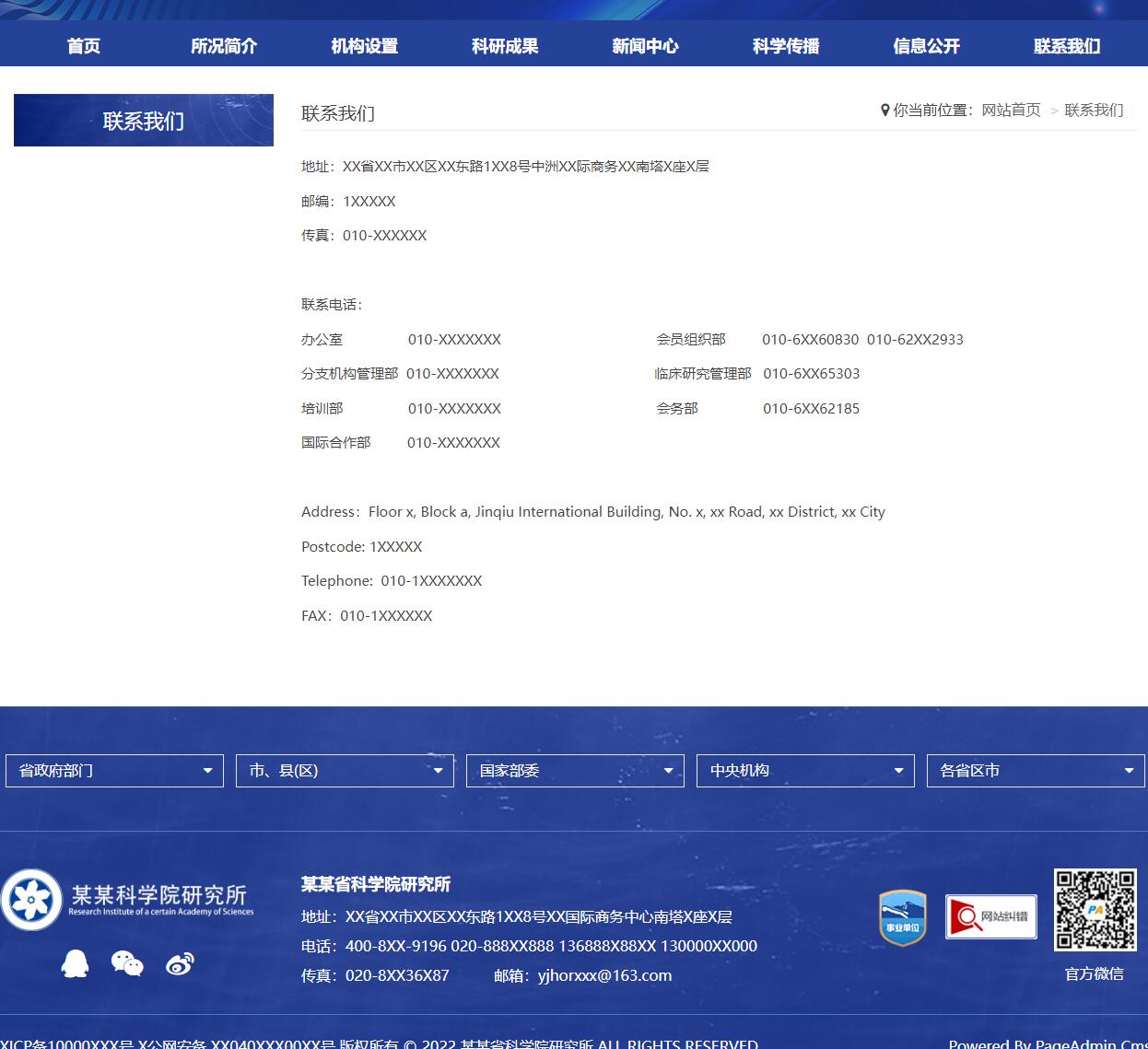Viewport: 1148px width, 1049px height.
Task: Open the 网站纠错 error report badge
Action: (990, 916)
